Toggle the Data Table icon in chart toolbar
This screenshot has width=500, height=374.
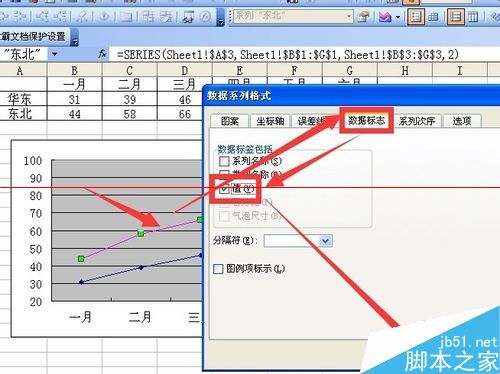point(433,16)
